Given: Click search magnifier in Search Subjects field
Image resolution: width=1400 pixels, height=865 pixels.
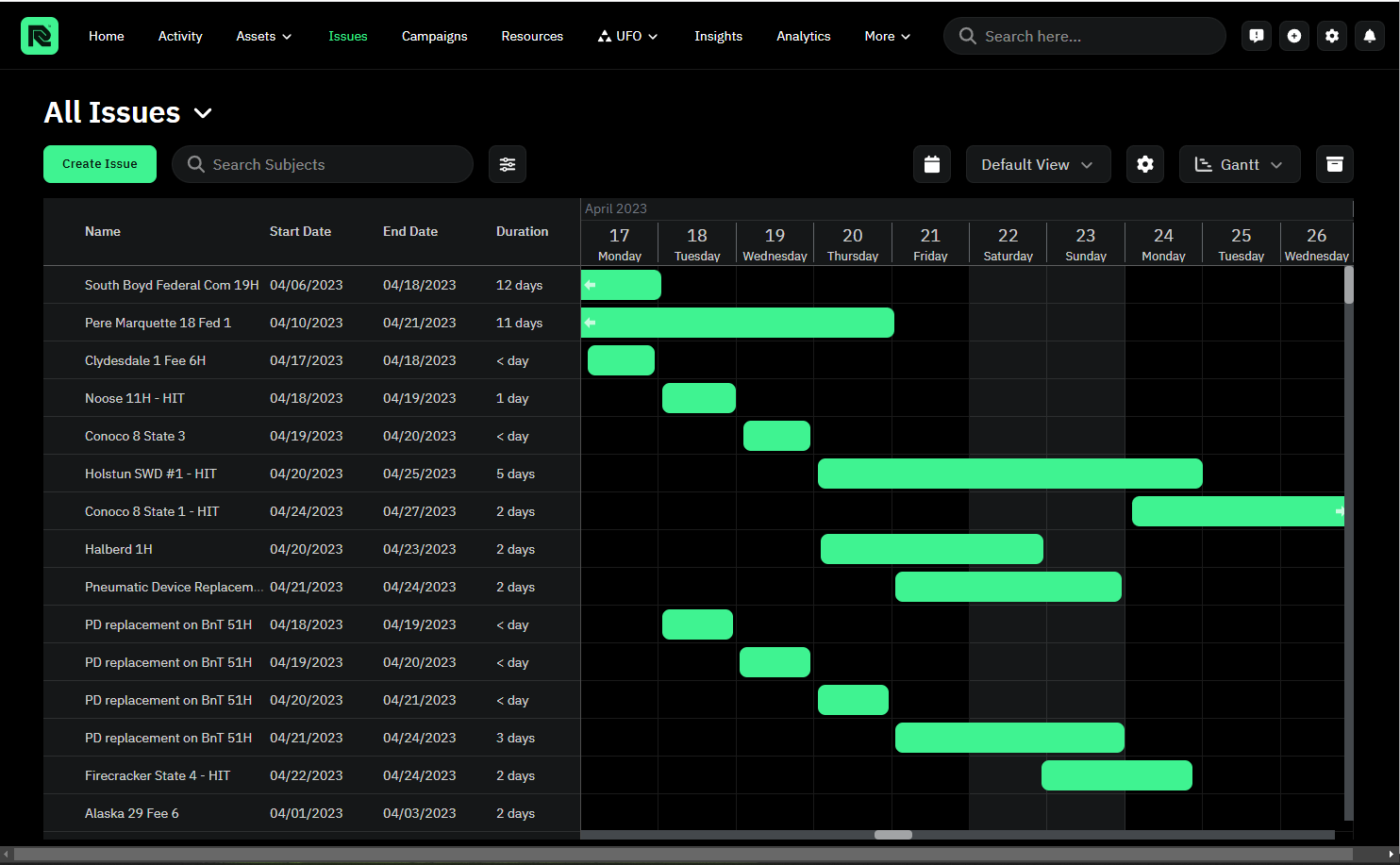Looking at the screenshot, I should pos(196,164).
